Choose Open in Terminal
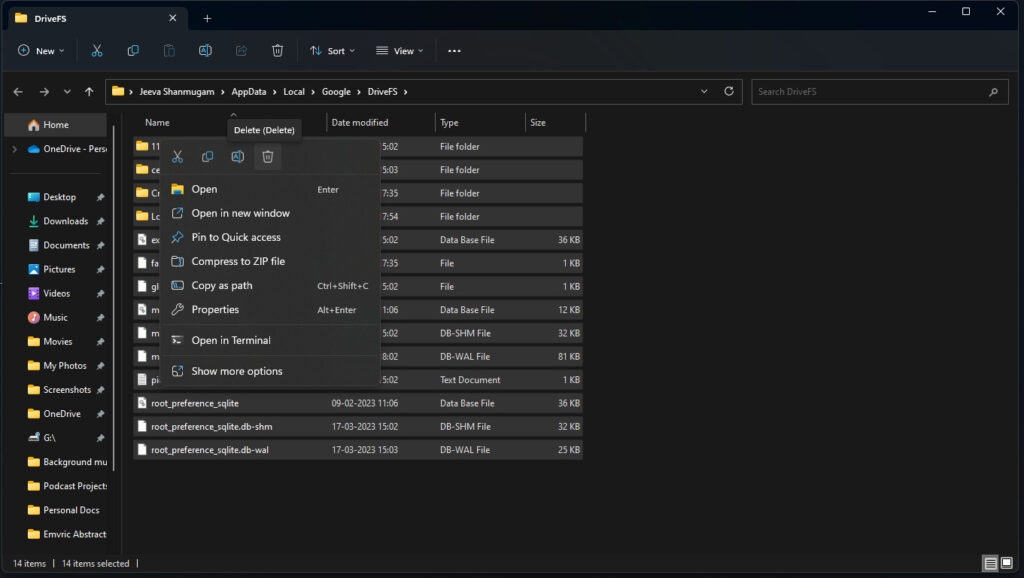Screen dimensions: 1024x578 270,340
